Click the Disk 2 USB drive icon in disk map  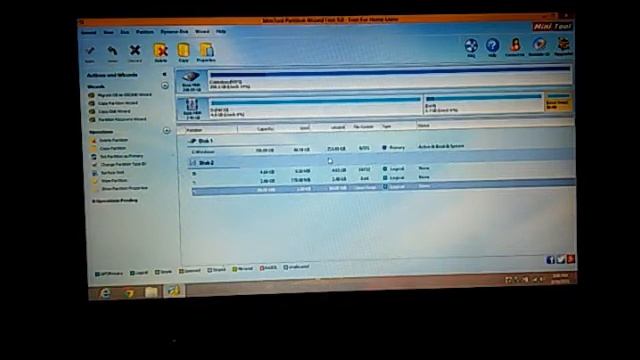[x=191, y=105]
